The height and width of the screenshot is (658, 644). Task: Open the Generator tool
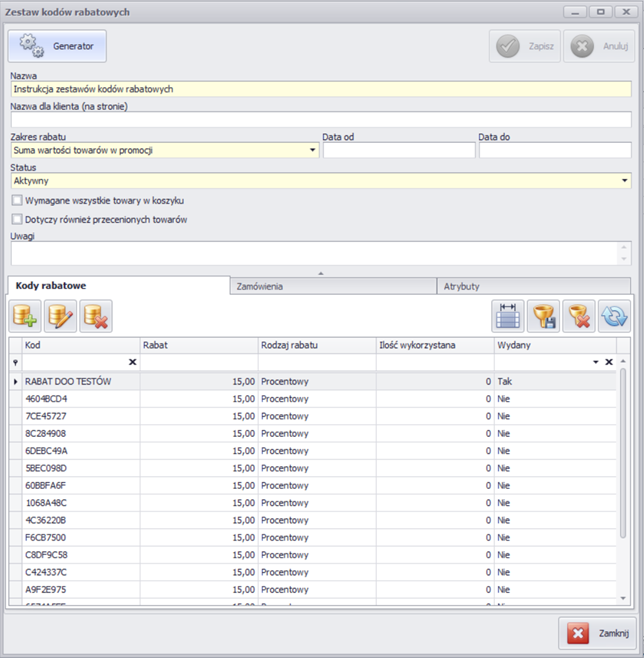pyautogui.click(x=57, y=46)
